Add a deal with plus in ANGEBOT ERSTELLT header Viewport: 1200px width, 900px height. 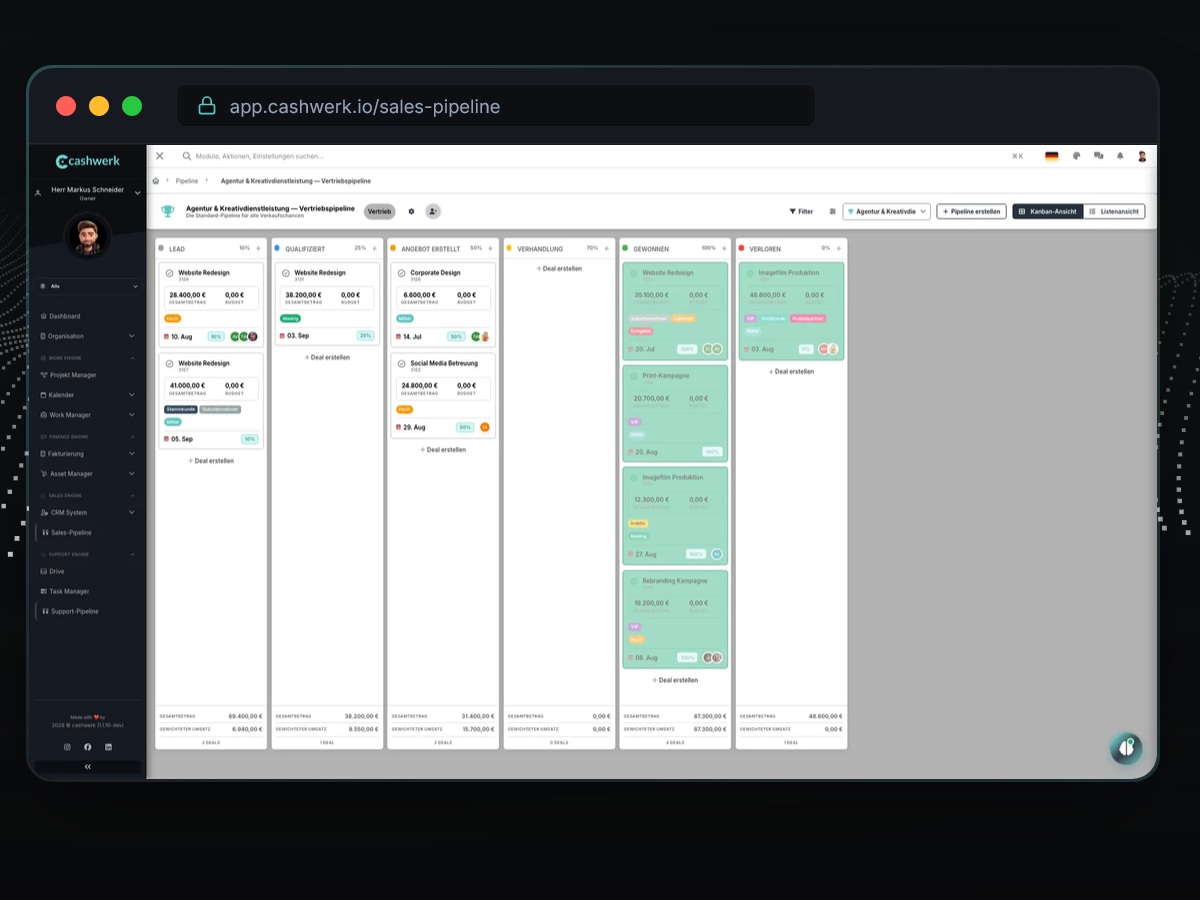pos(490,248)
